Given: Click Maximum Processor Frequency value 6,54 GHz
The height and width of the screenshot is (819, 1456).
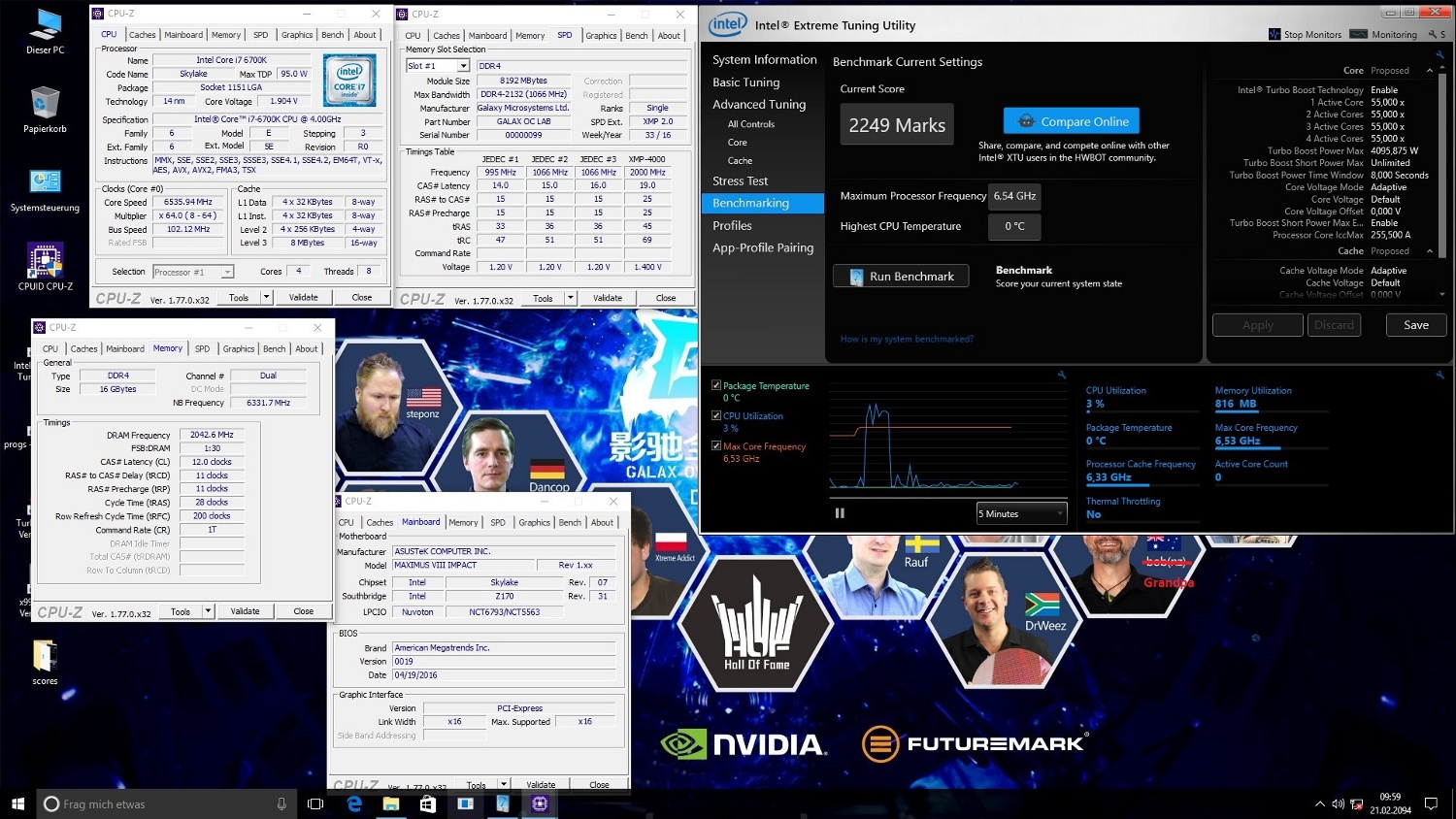Looking at the screenshot, I should tap(1014, 196).
